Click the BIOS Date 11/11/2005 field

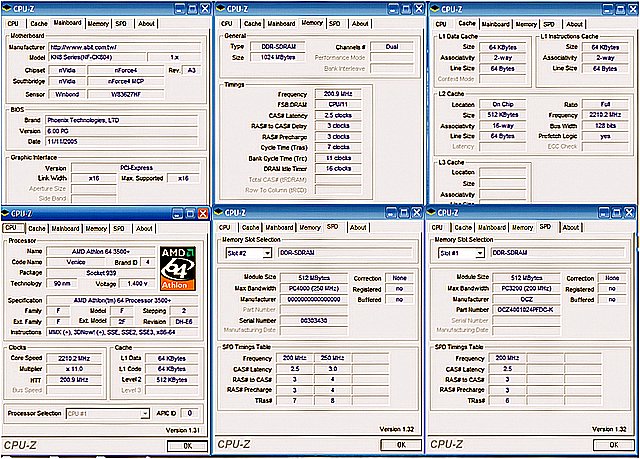click(x=122, y=142)
